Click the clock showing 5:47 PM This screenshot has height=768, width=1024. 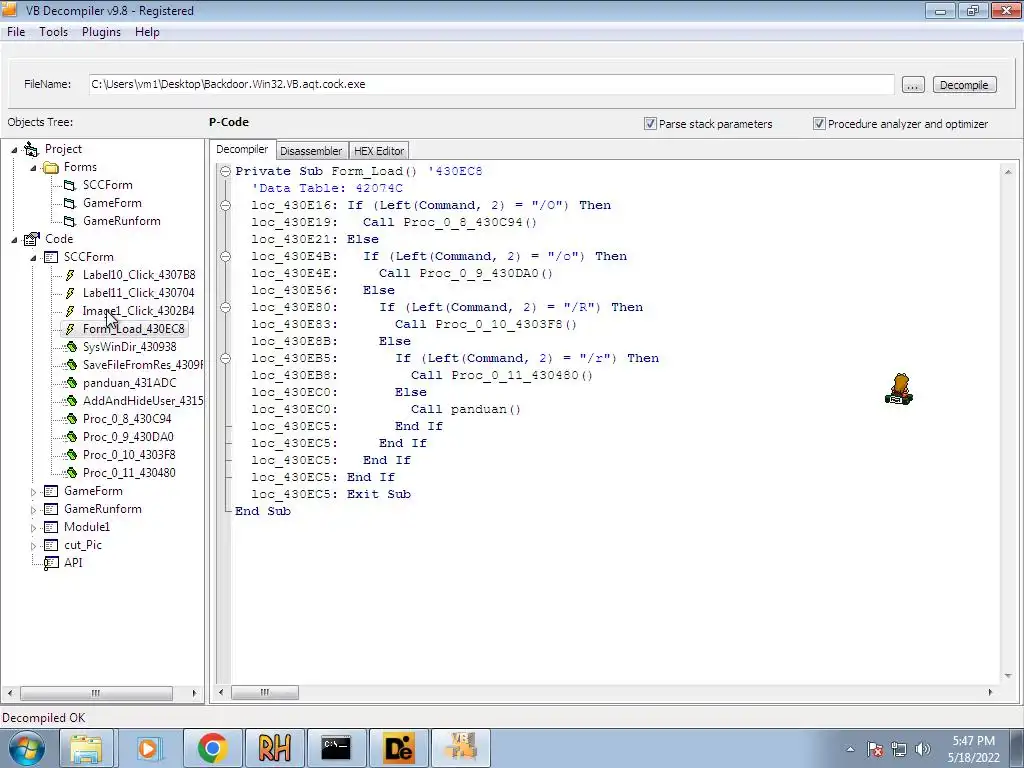tap(973, 741)
